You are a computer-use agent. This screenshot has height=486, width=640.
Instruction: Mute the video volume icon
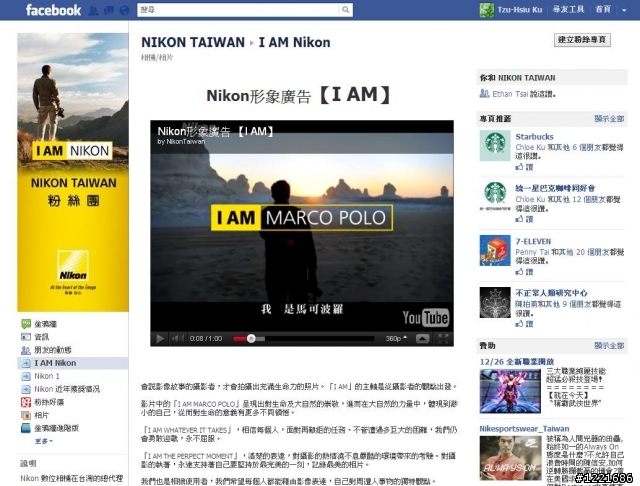pos(177,338)
